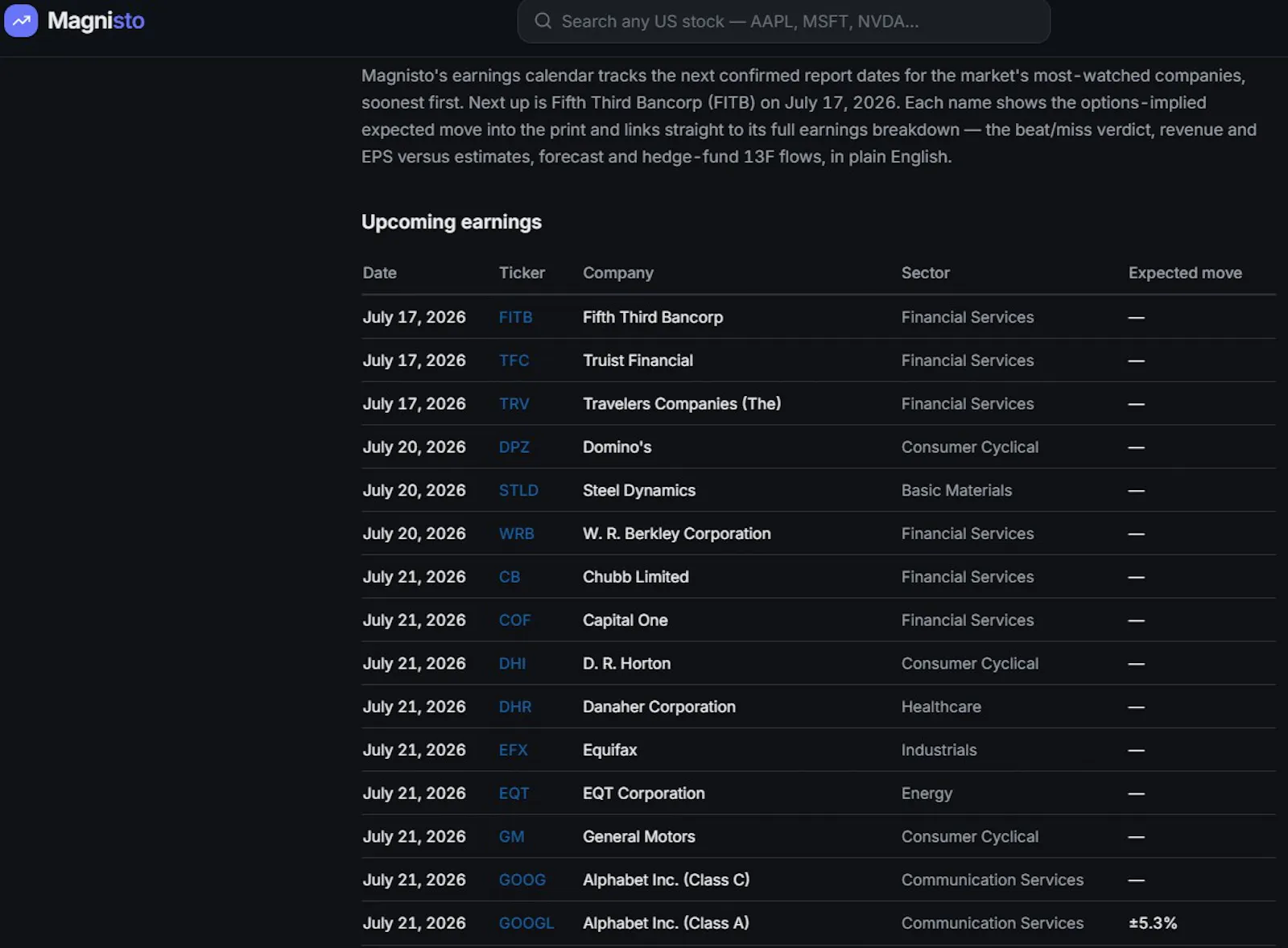1288x948 pixels.
Task: Click the CB ticker for Chubb
Action: click(x=509, y=577)
